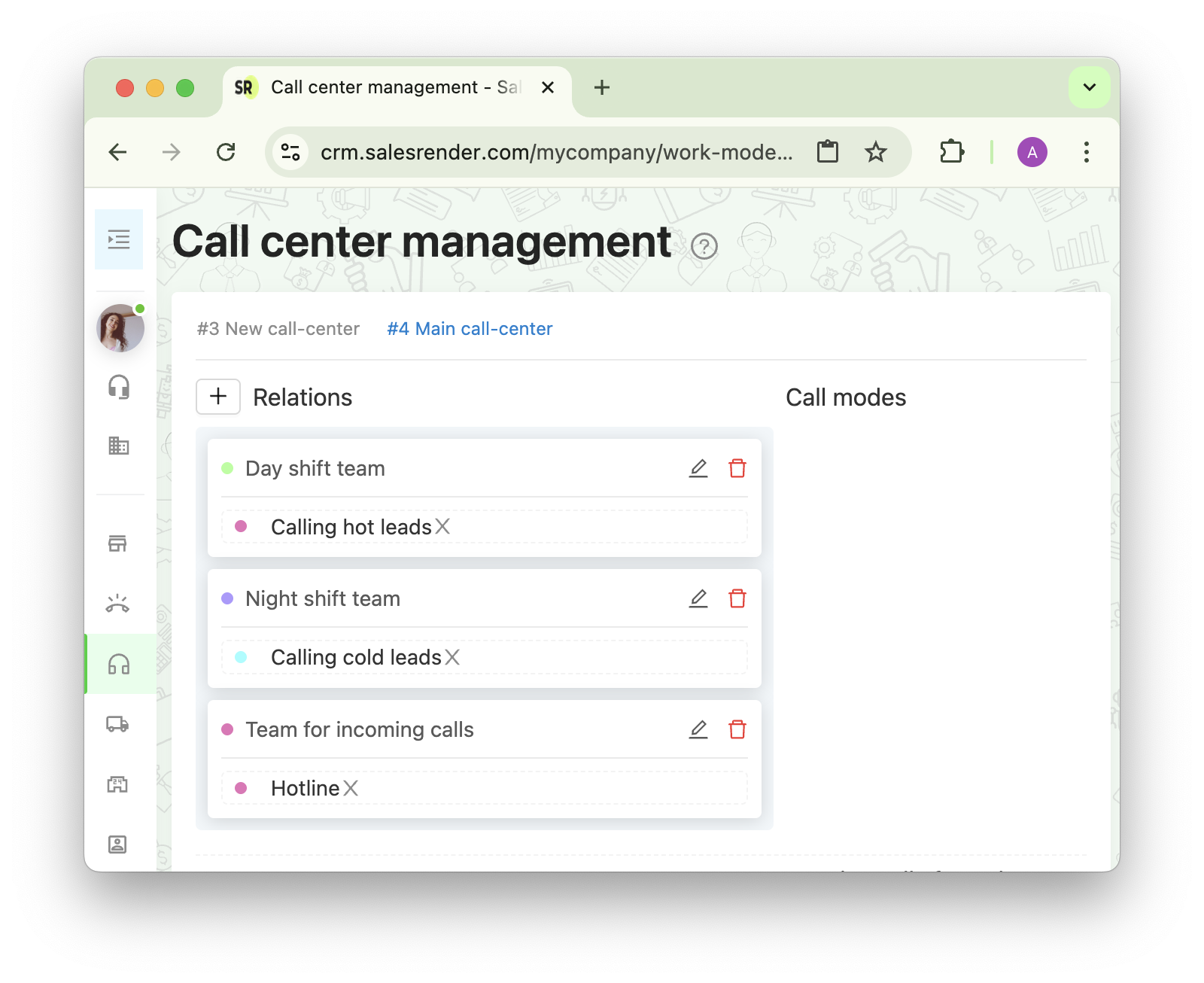
Task: Click the Calling cold leads label
Action: pyautogui.click(x=356, y=657)
